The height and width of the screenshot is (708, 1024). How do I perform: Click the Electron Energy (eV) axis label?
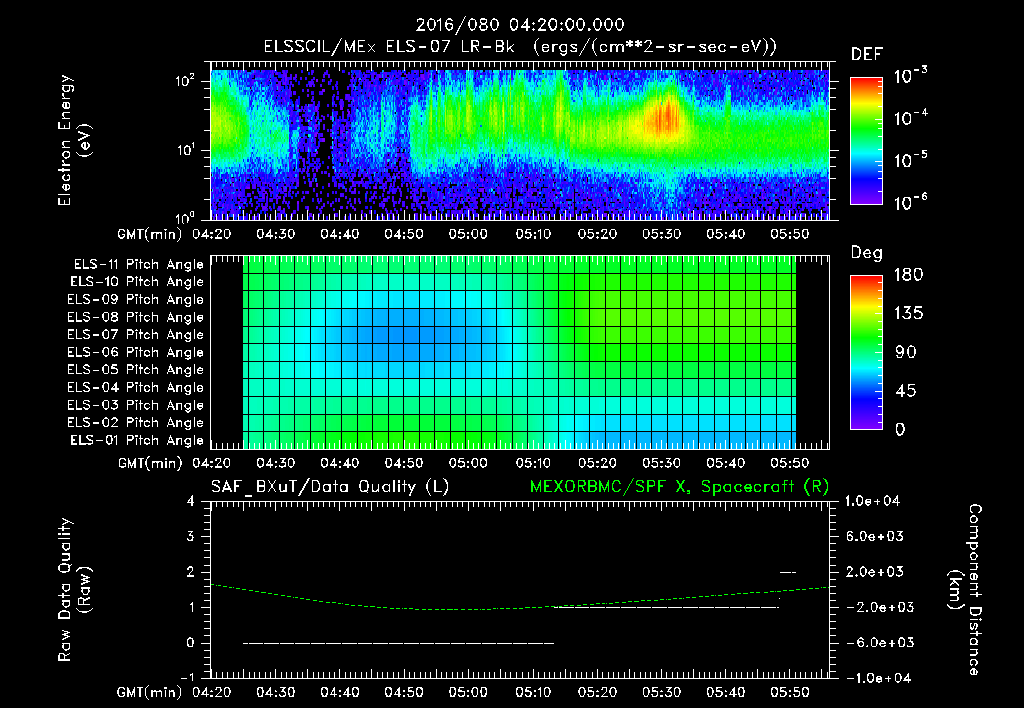point(74,140)
